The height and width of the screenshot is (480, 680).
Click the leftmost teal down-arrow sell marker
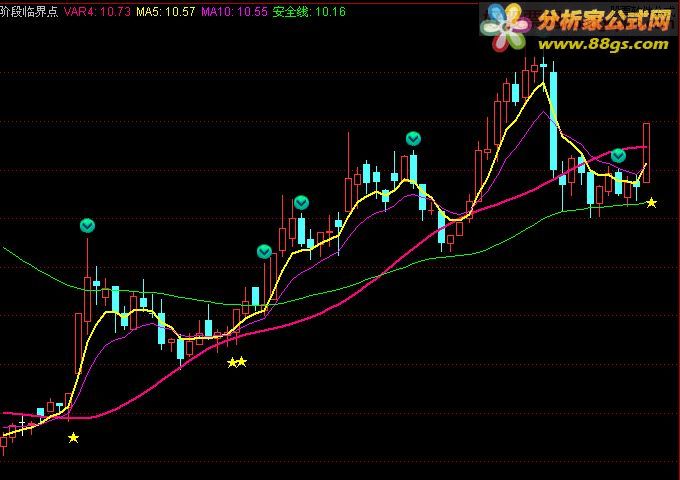[x=87, y=225]
